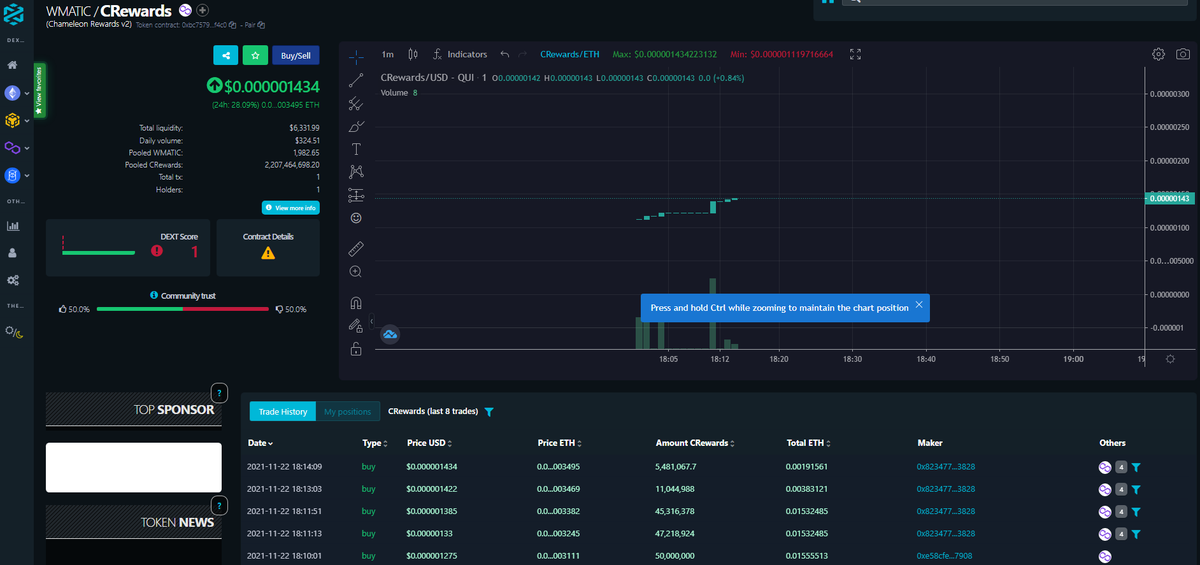
Task: Vote thumbs up for community trust
Action: tap(63, 309)
